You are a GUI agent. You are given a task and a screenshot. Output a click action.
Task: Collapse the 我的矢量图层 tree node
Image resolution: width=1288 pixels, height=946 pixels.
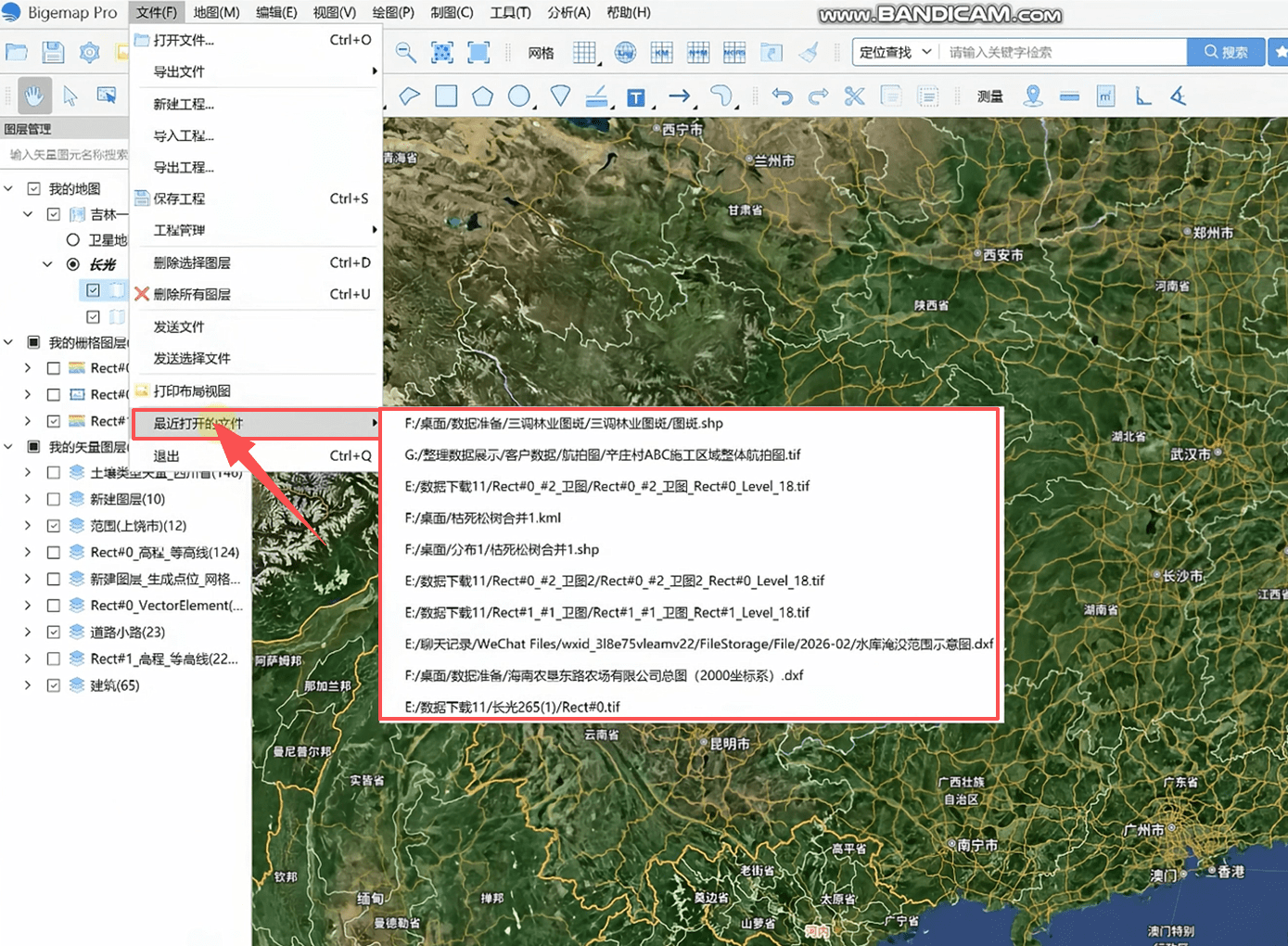click(x=8, y=446)
